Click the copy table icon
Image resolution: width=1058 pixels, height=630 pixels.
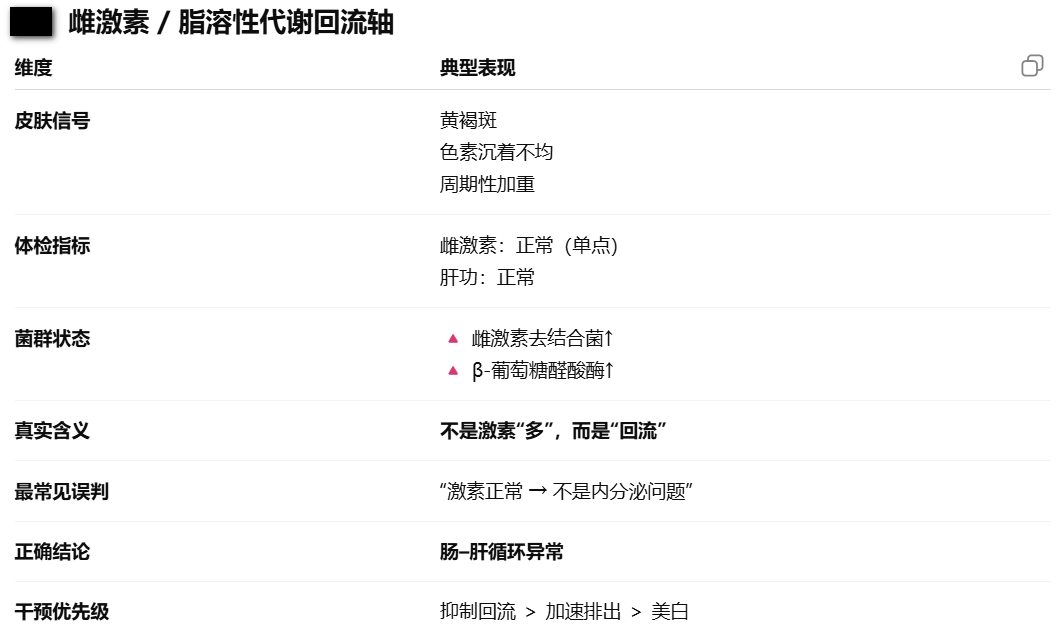(1032, 66)
